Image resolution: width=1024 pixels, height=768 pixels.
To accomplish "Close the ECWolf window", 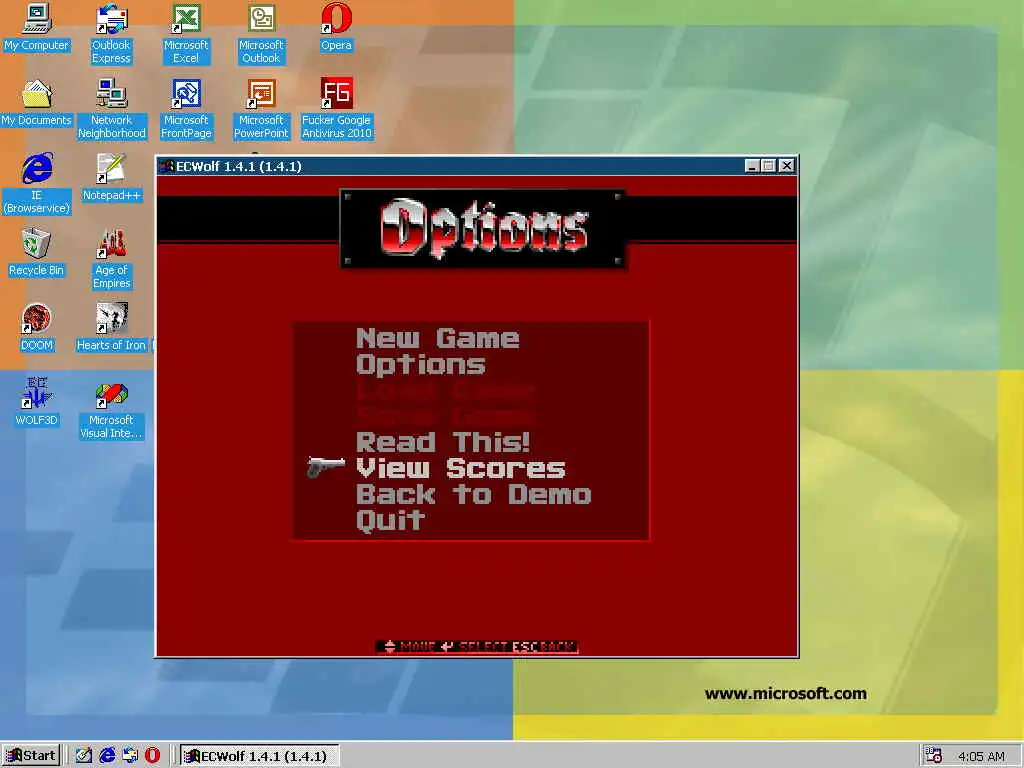I will coord(787,166).
